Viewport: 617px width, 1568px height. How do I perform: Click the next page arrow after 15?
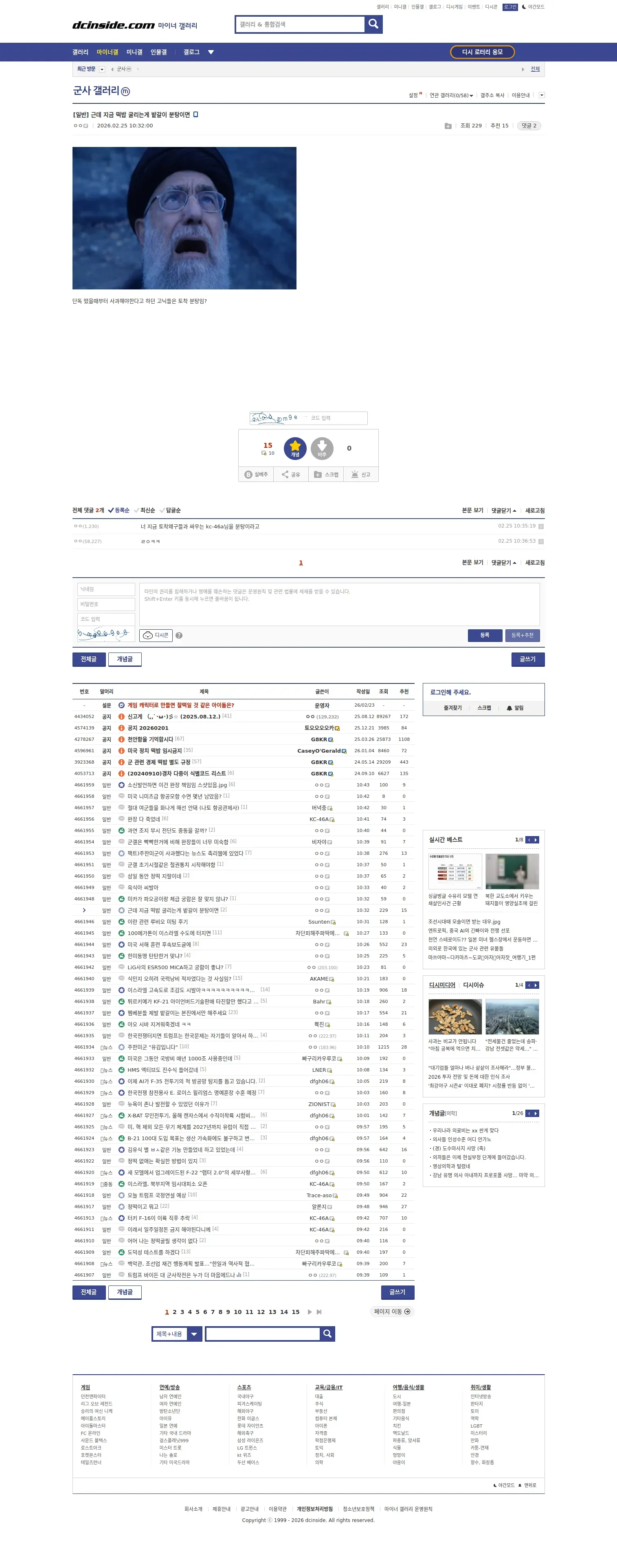point(310,1312)
